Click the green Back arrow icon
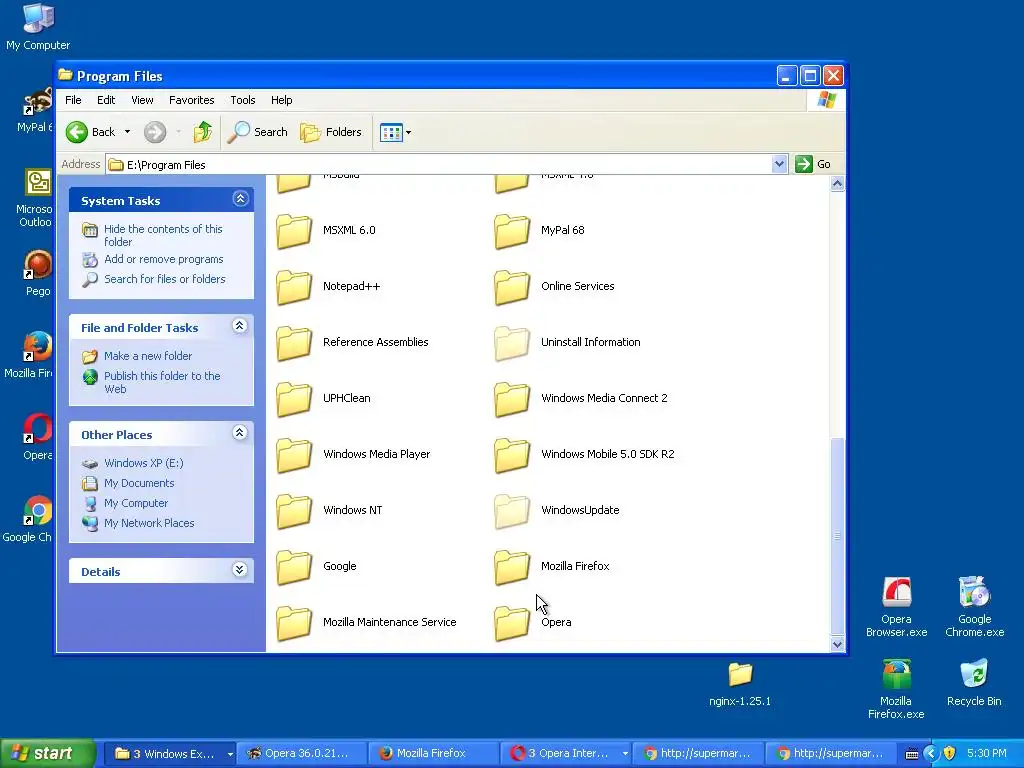 [x=77, y=132]
